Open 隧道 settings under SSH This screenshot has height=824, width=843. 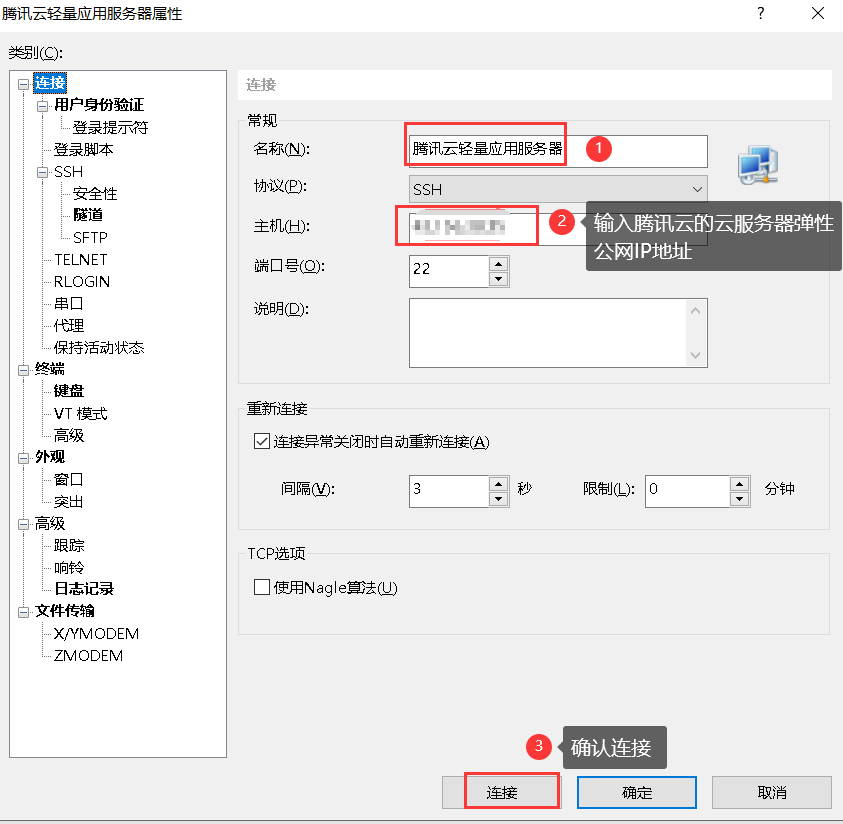click(88, 215)
